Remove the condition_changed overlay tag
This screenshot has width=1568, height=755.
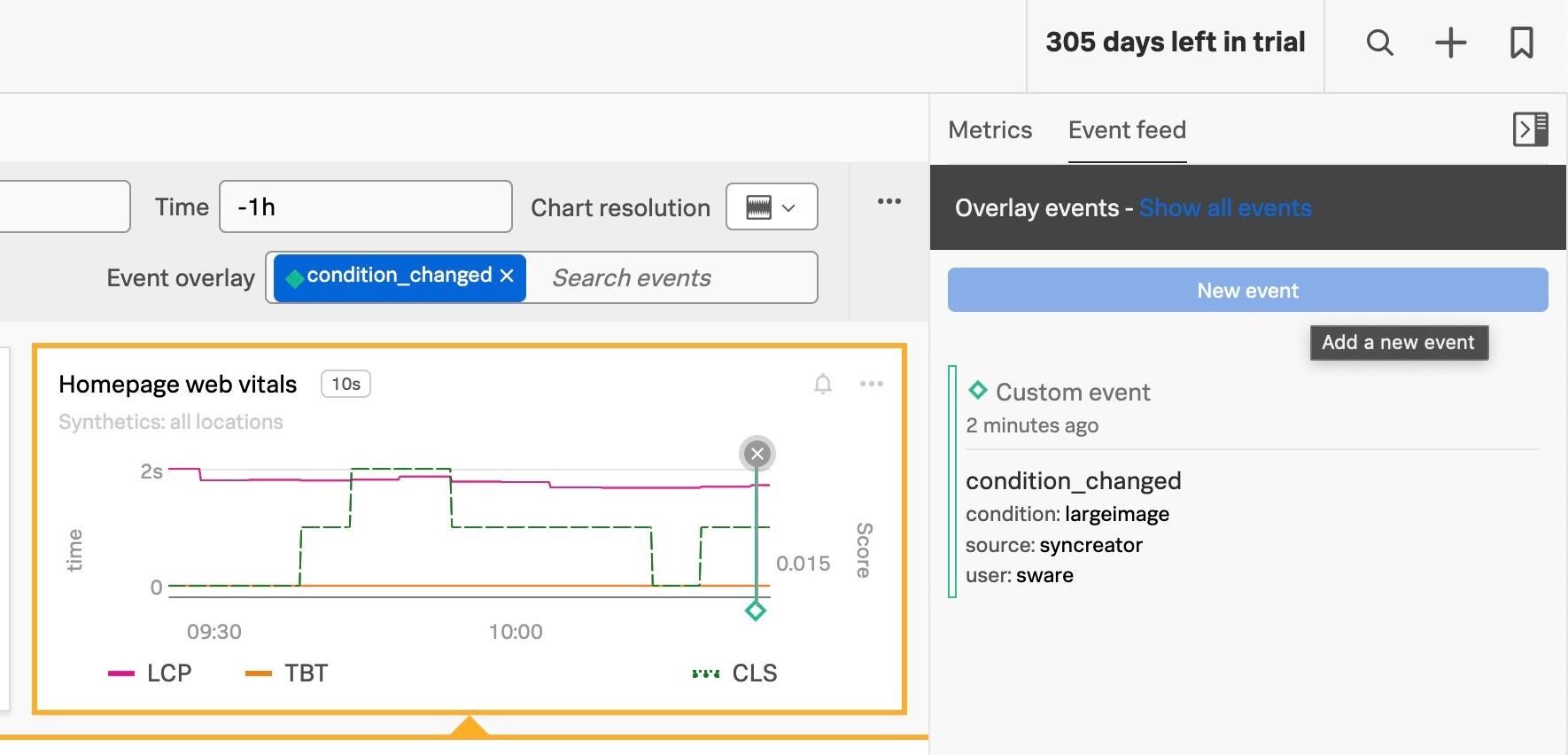click(507, 276)
